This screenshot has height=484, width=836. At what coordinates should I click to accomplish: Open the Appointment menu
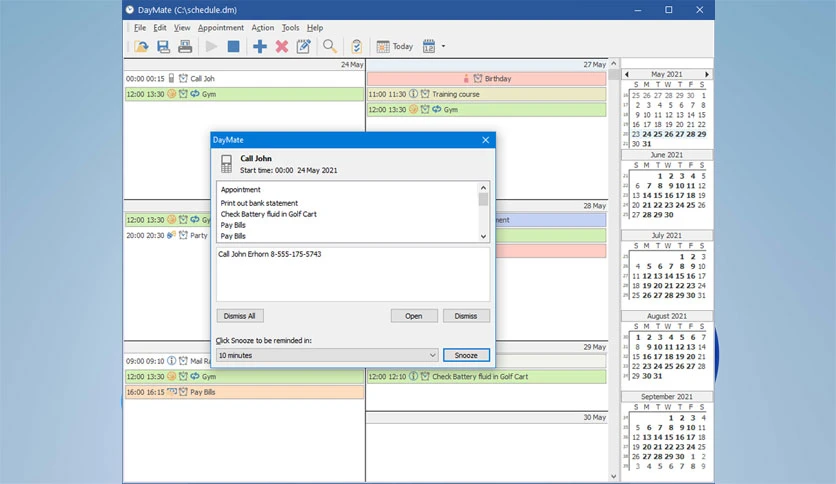tap(221, 28)
